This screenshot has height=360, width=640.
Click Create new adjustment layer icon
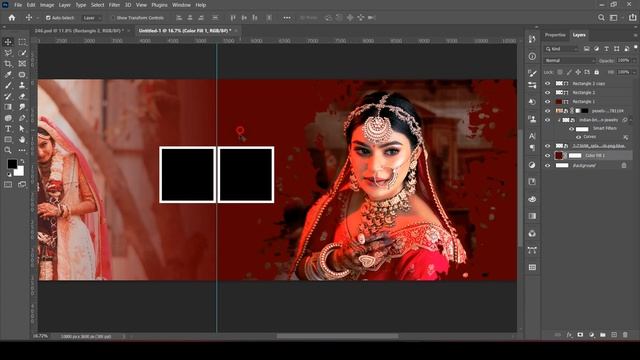click(591, 335)
